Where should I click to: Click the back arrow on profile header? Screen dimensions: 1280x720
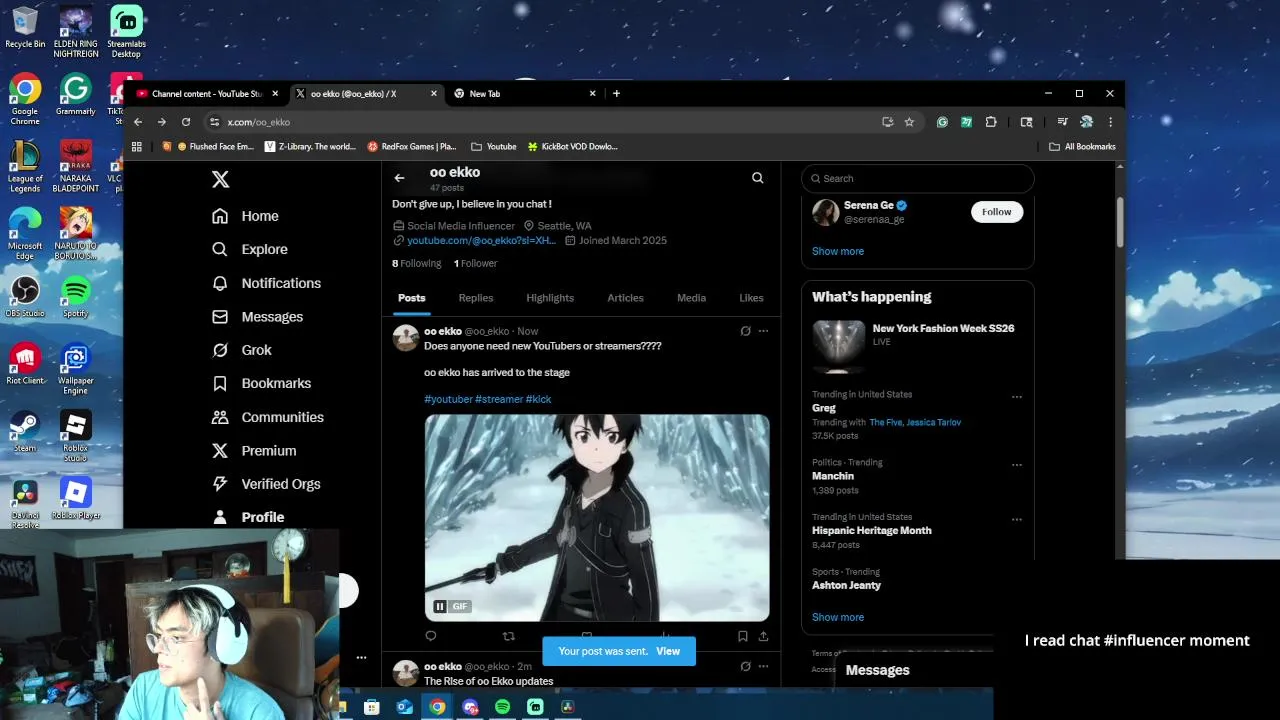(x=399, y=178)
